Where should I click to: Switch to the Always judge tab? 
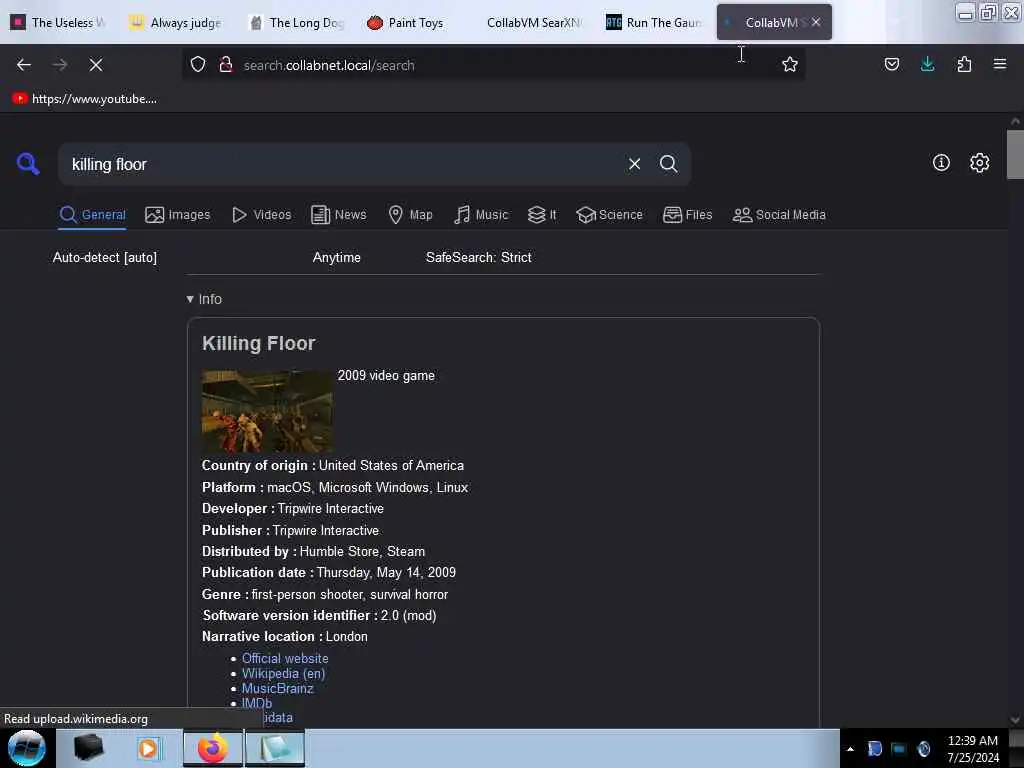point(178,23)
